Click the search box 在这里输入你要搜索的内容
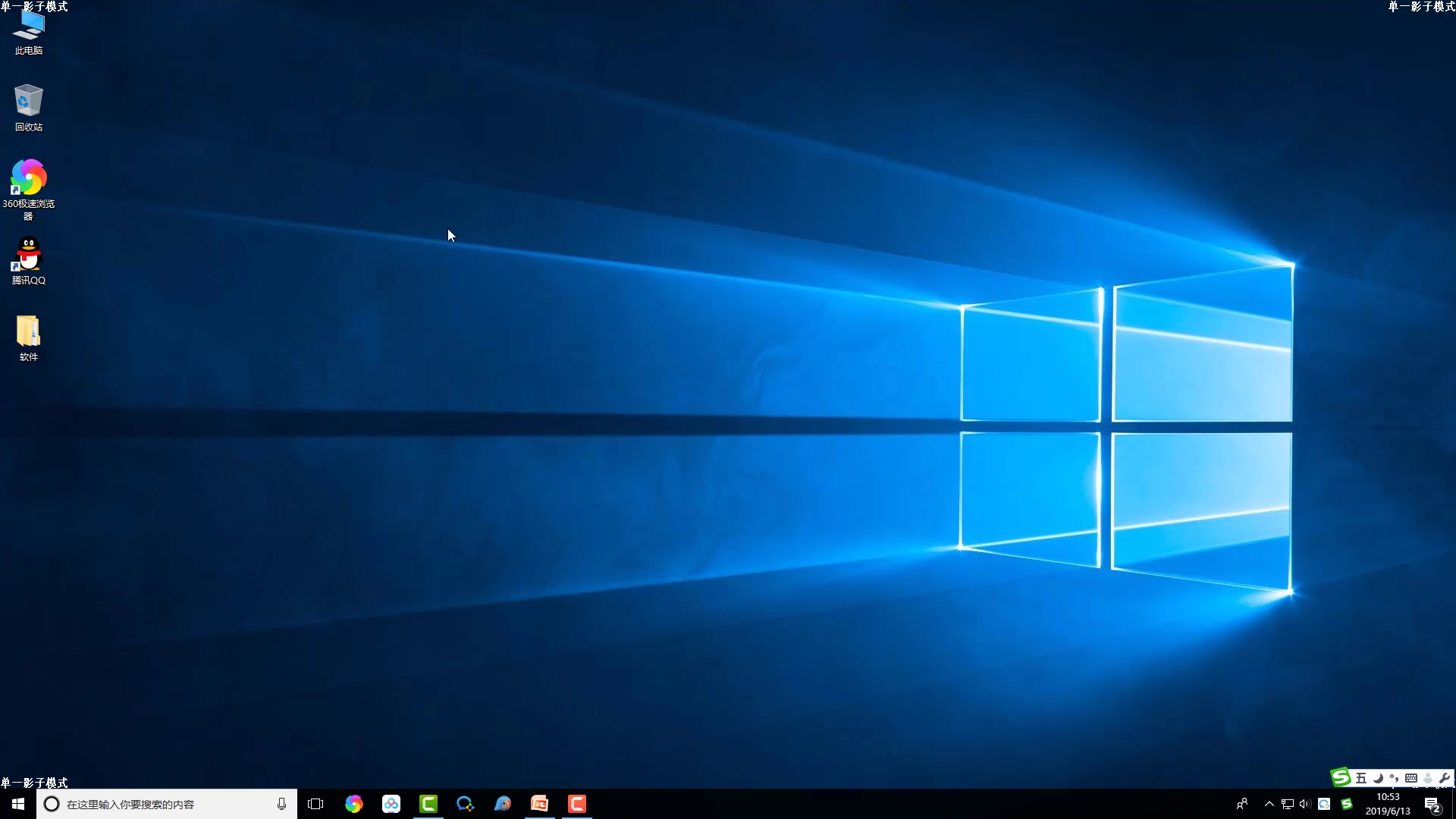This screenshot has width=1456, height=819. coord(167,804)
